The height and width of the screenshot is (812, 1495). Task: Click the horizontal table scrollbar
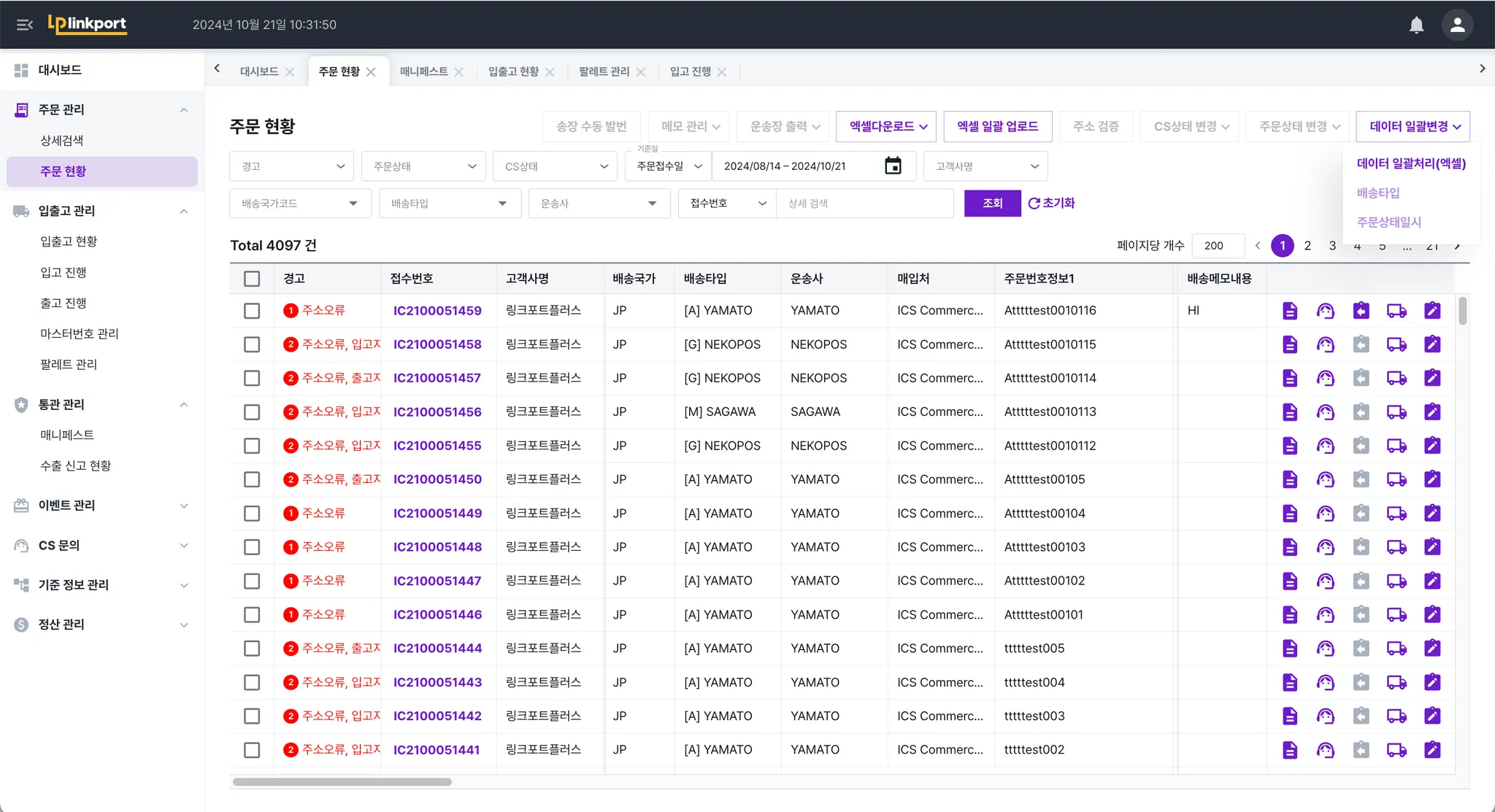click(x=342, y=782)
